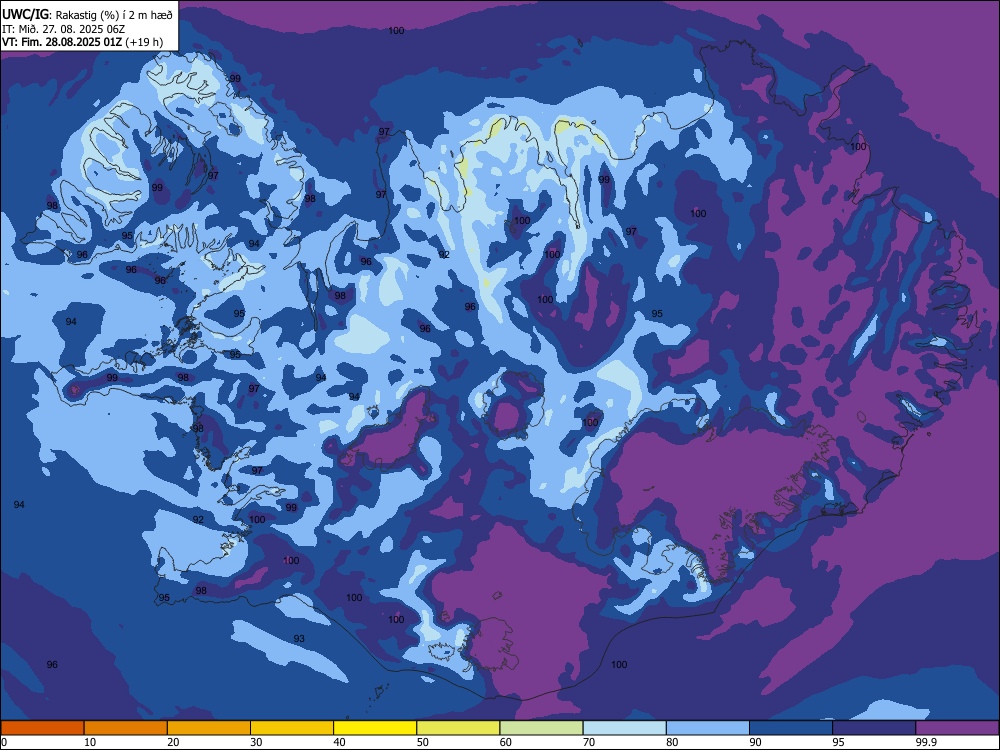Viewport: 1000px width, 750px height.
Task: Click the 'UWC/IG: Rakastig (%) í 2 m hæð' title
Action: click(x=87, y=15)
